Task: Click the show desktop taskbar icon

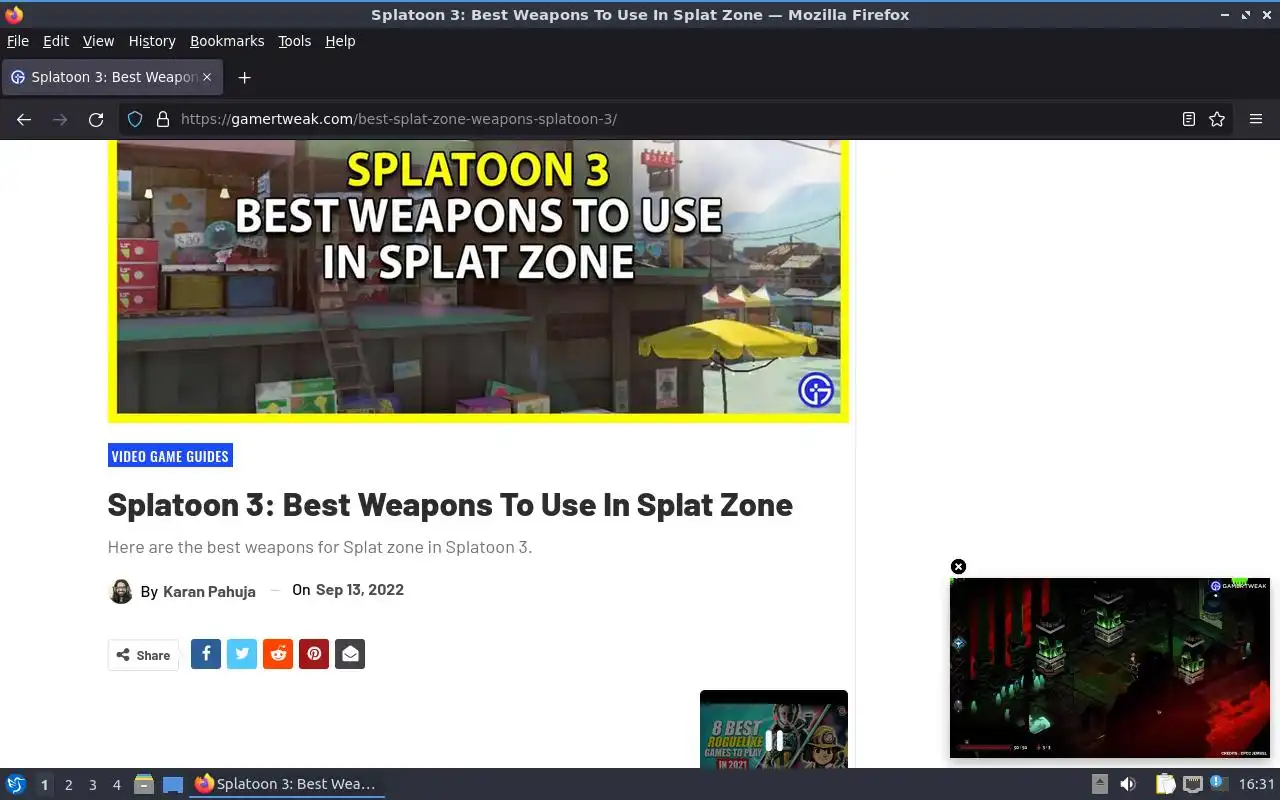Action: coord(173,784)
